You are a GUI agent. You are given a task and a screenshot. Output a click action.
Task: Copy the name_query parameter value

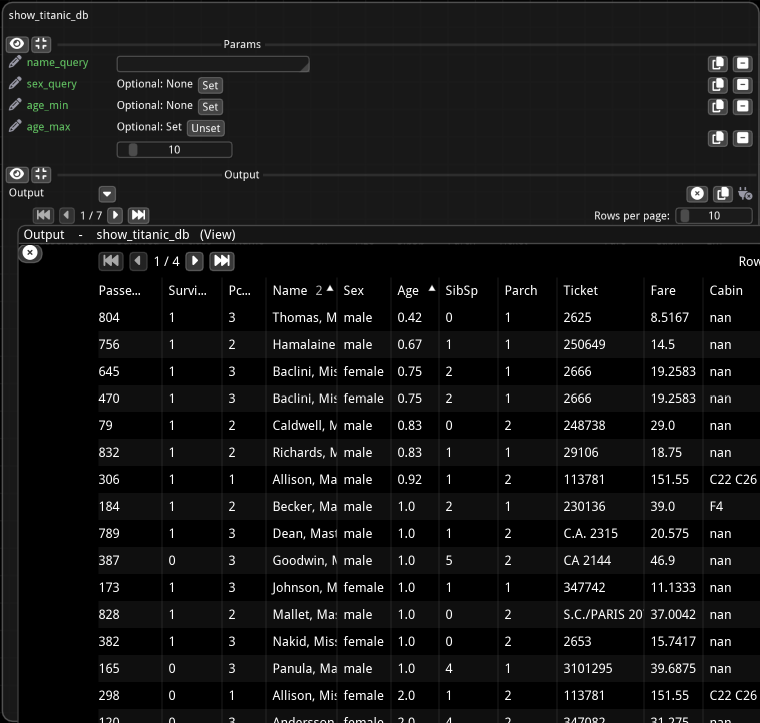[717, 64]
